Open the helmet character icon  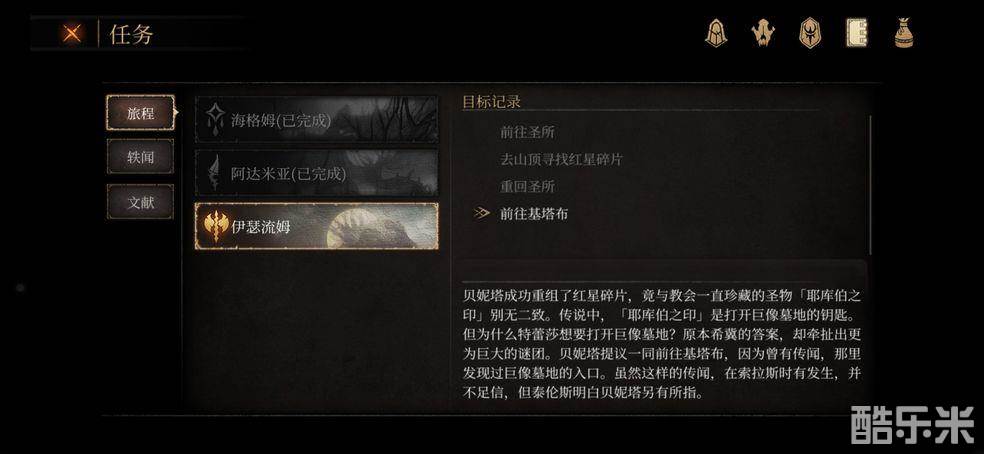point(715,33)
